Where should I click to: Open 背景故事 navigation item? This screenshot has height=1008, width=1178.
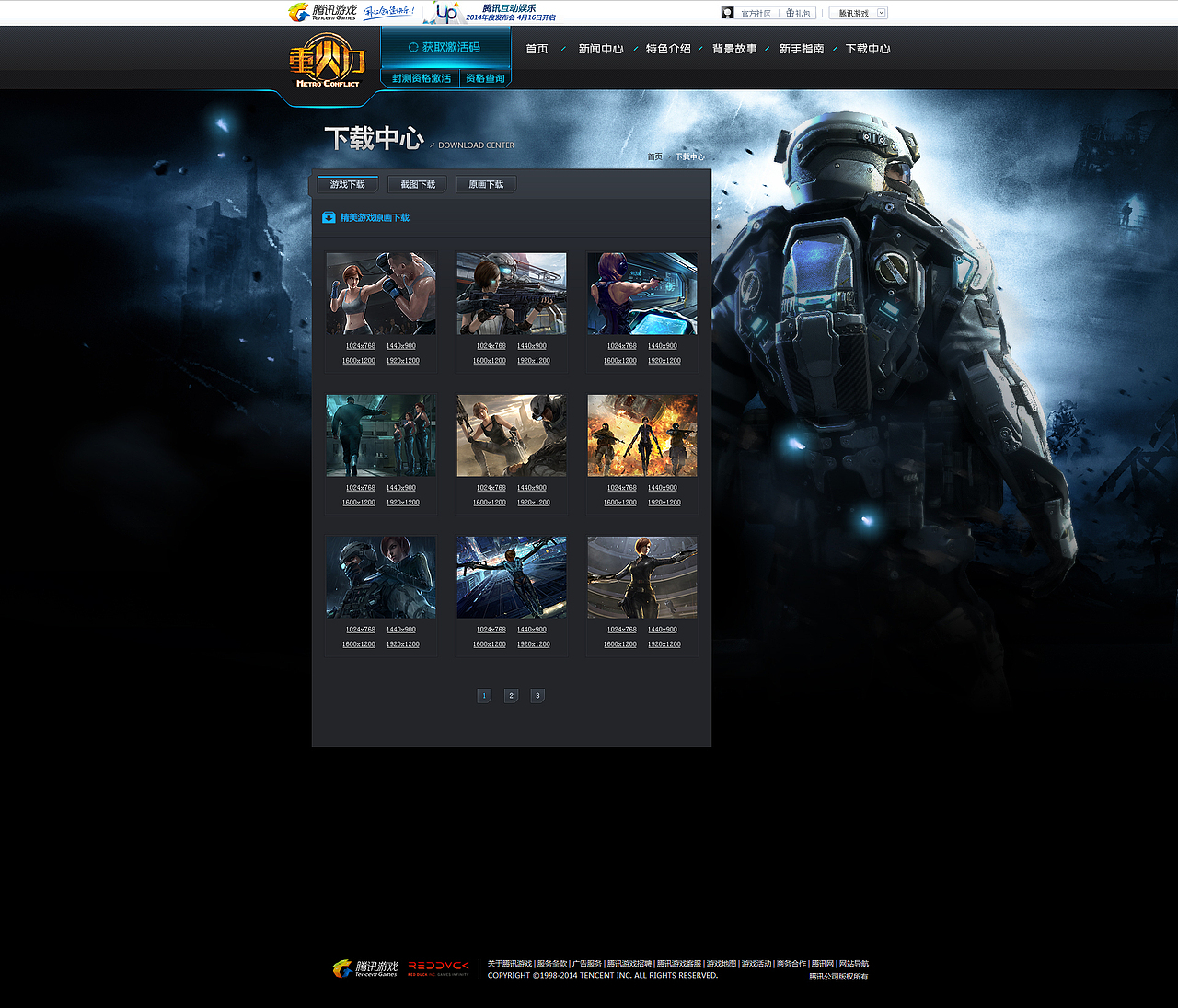coord(734,49)
